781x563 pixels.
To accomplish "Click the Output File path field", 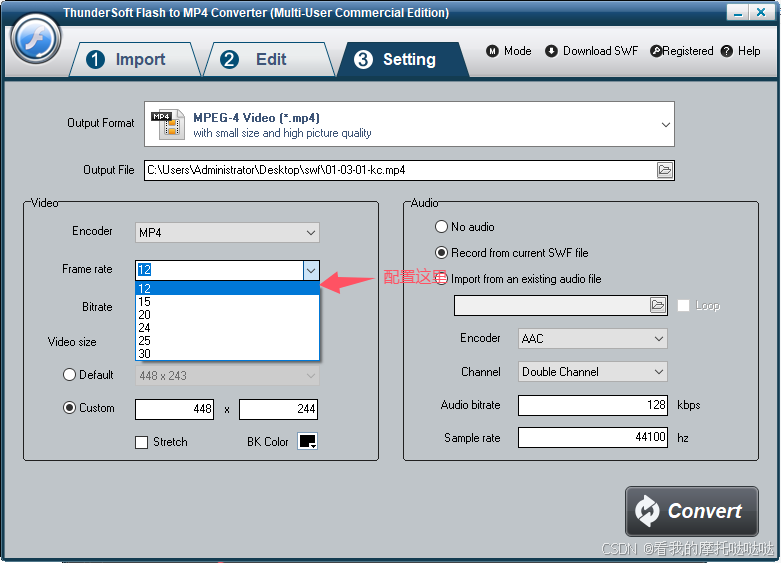I will point(400,170).
